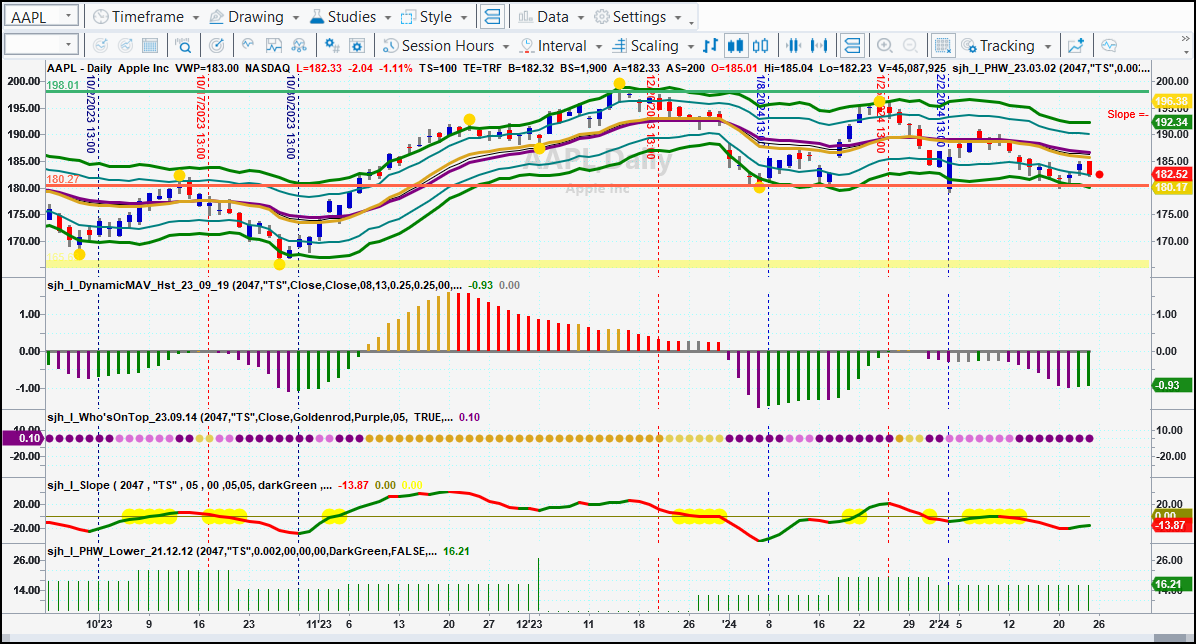Image resolution: width=1196 pixels, height=644 pixels.
Task: Open the Drawing menu
Action: click(x=255, y=17)
